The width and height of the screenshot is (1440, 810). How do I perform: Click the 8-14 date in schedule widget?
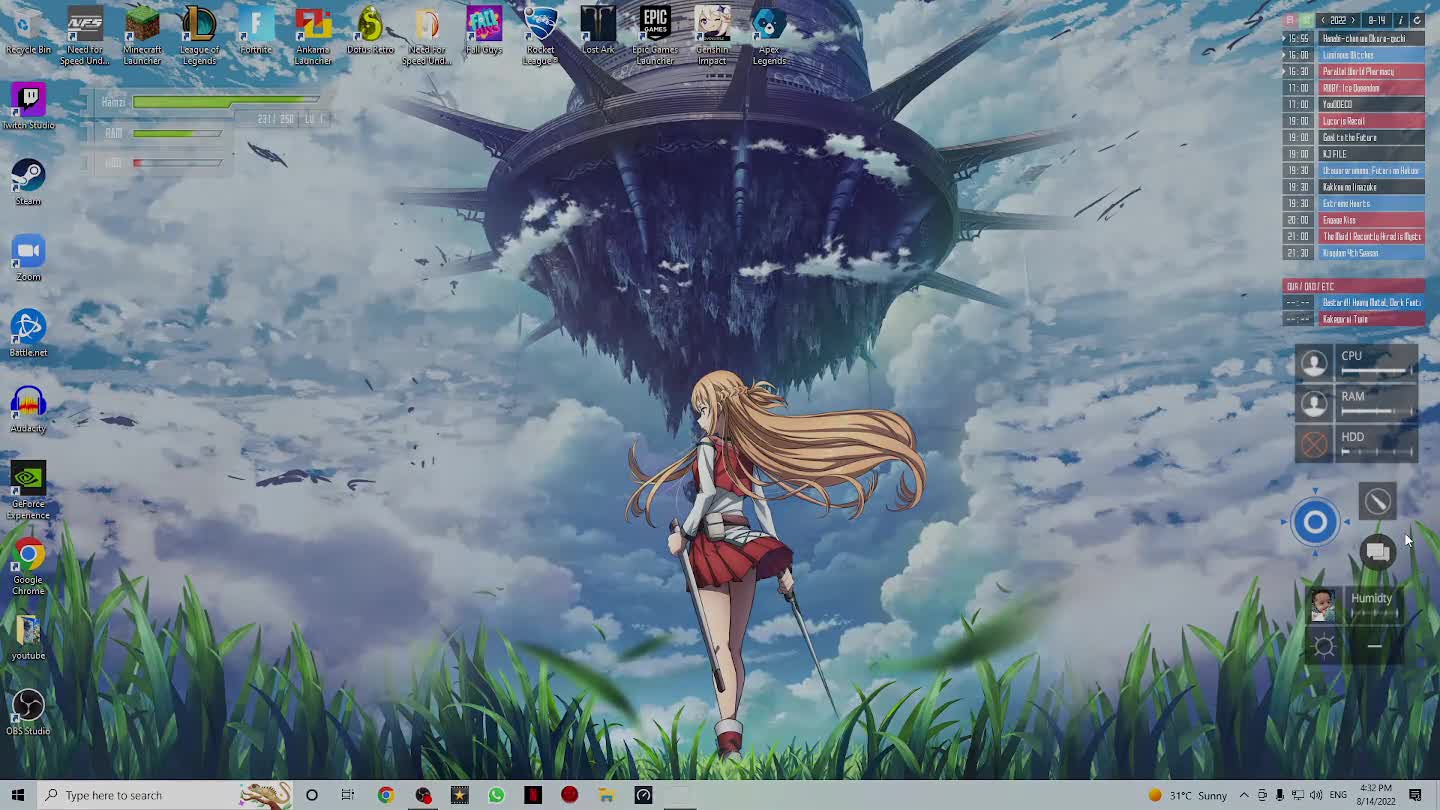tap(1377, 20)
